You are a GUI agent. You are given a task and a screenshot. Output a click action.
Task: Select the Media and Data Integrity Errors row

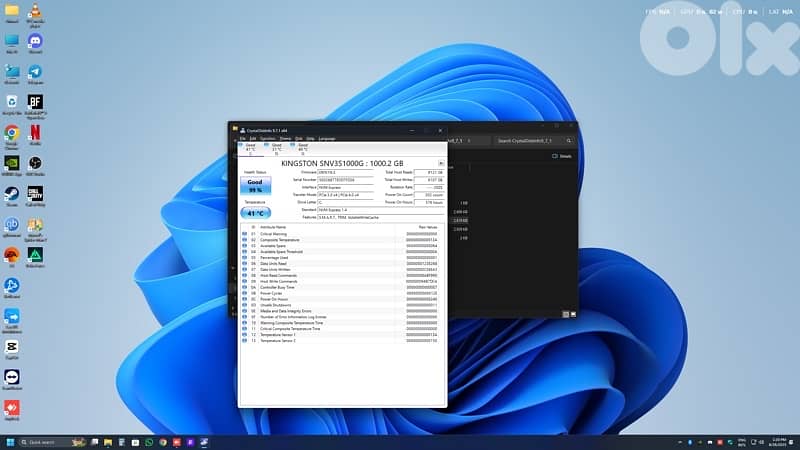(342, 311)
